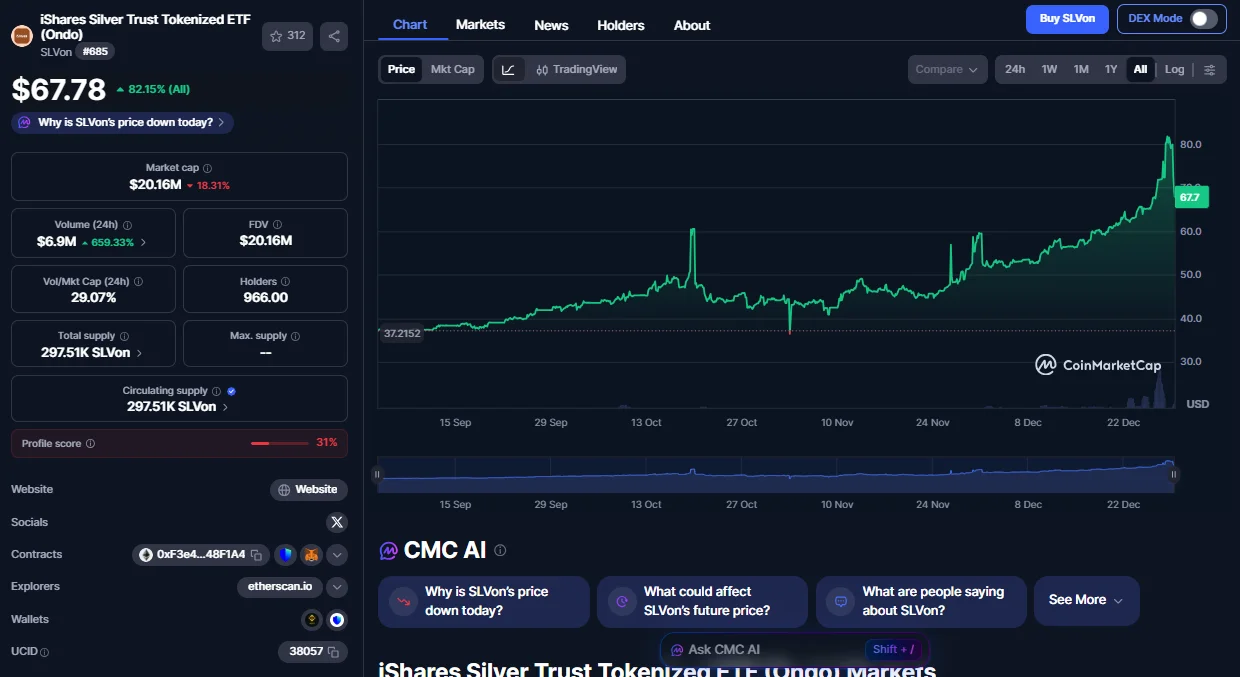1240x677 pixels.
Task: Open the Compare dropdown
Action: [946, 70]
